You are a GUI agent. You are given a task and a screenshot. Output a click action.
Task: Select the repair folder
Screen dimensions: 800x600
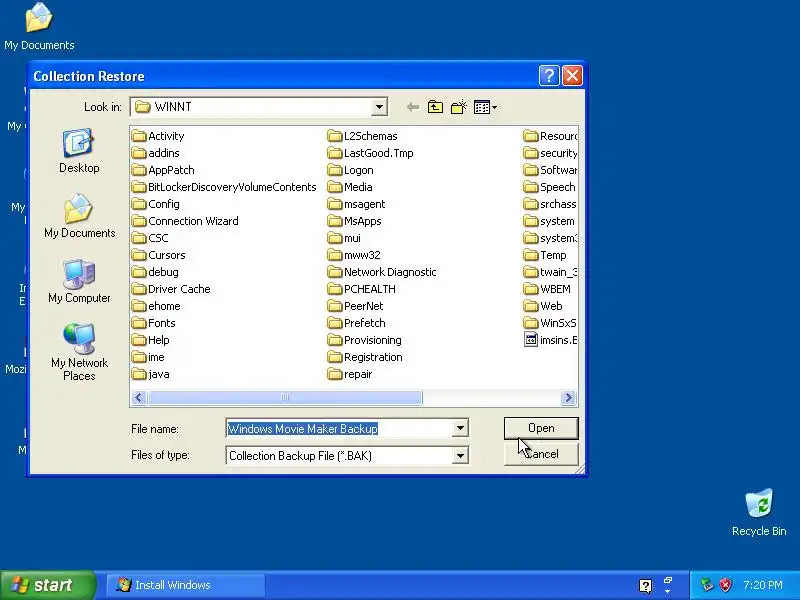350,374
